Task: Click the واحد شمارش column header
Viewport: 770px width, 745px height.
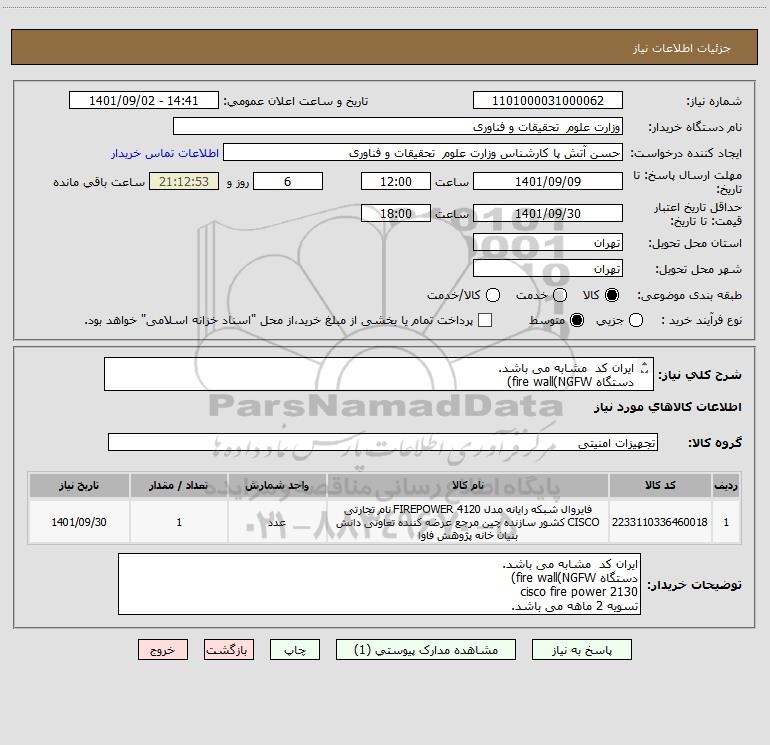Action: (277, 485)
